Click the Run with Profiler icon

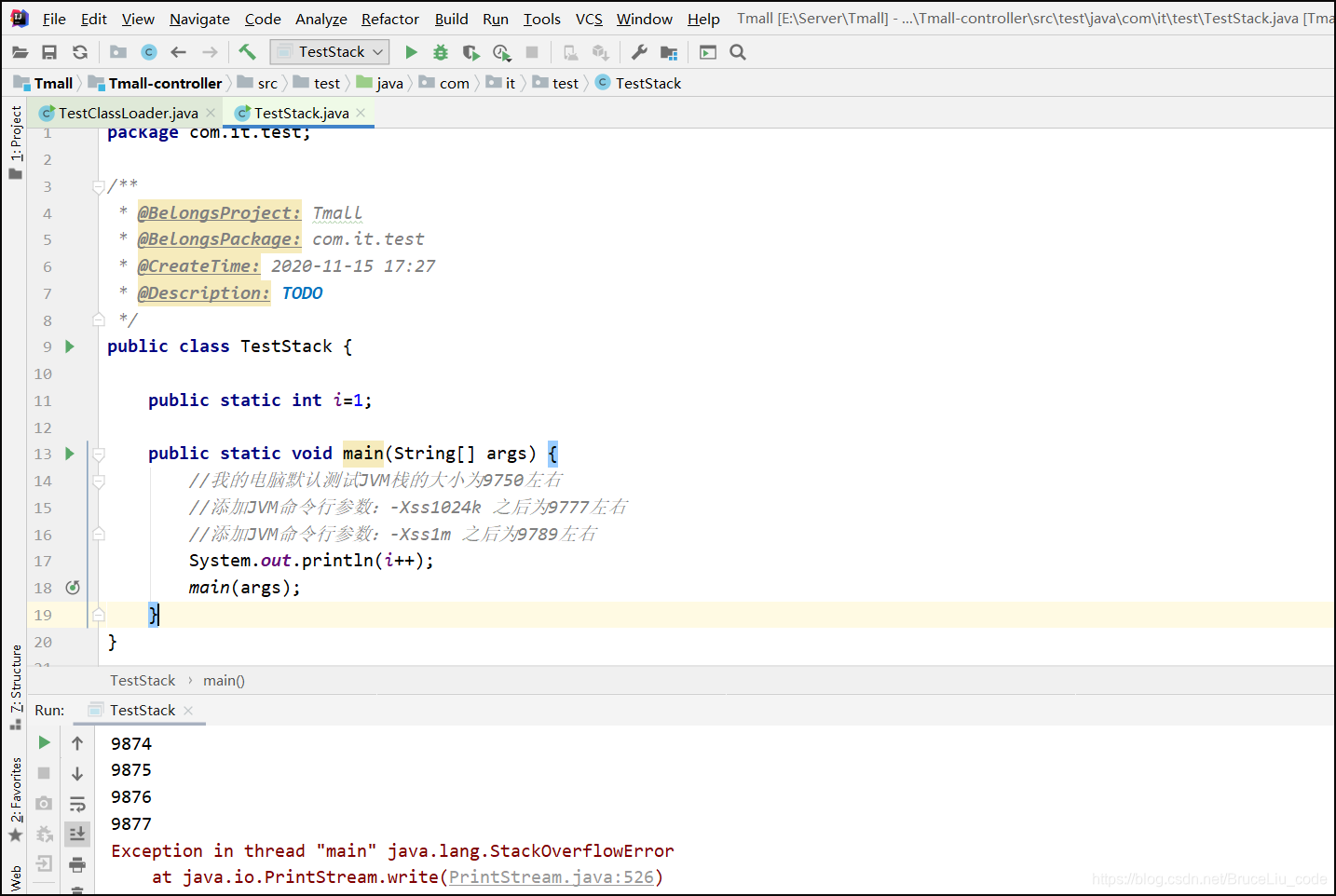[501, 52]
